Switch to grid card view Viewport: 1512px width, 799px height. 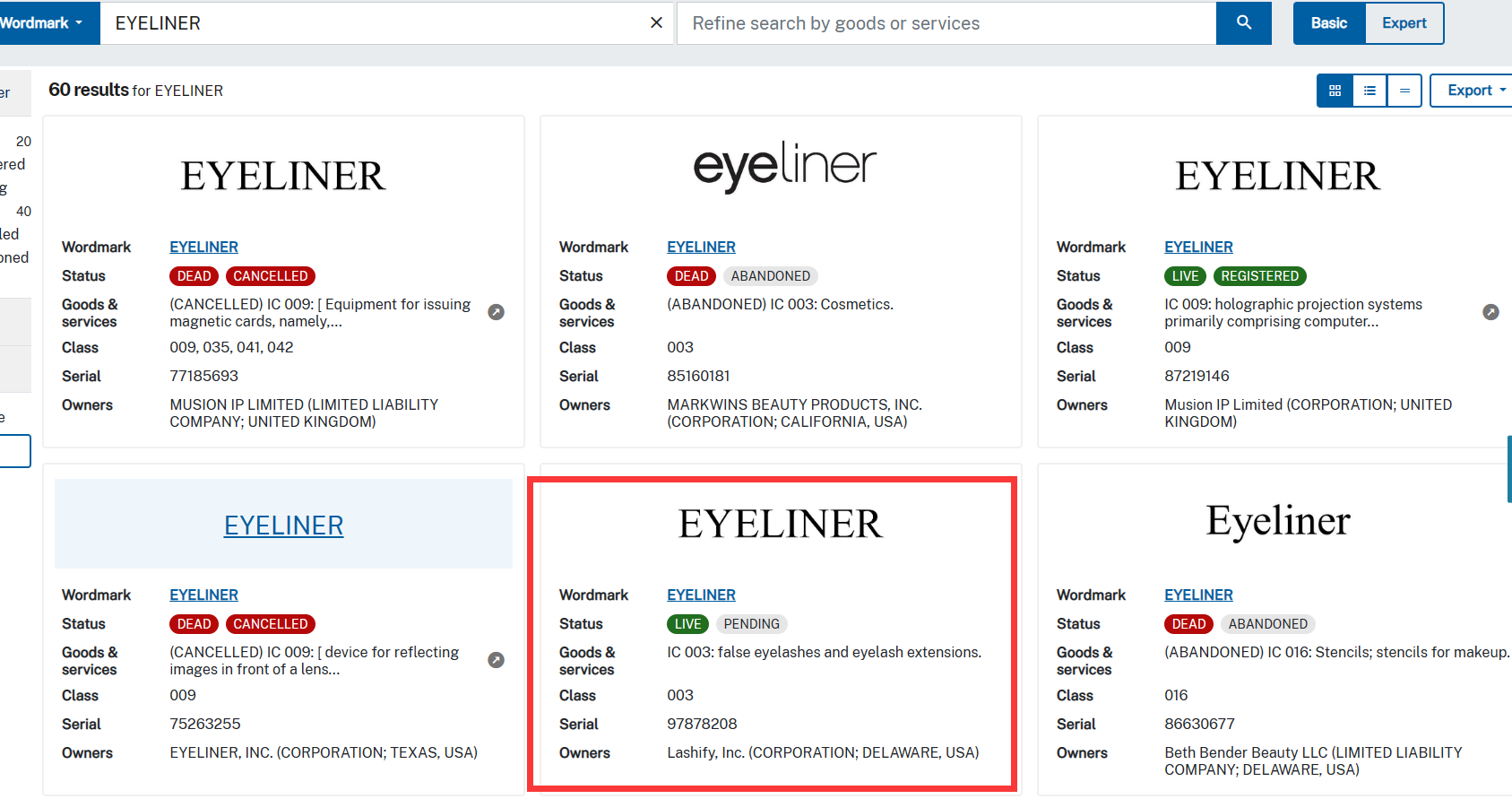point(1335,91)
